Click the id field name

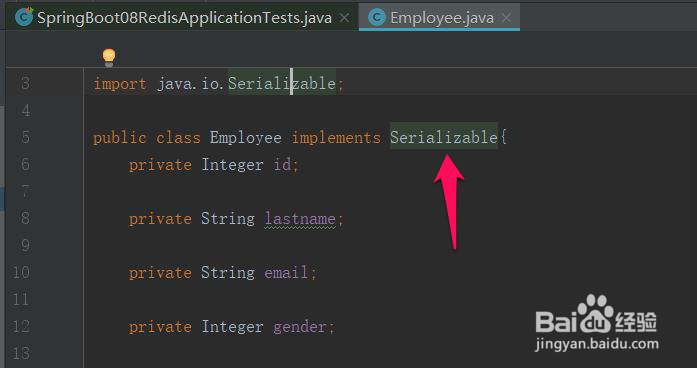tap(282, 164)
